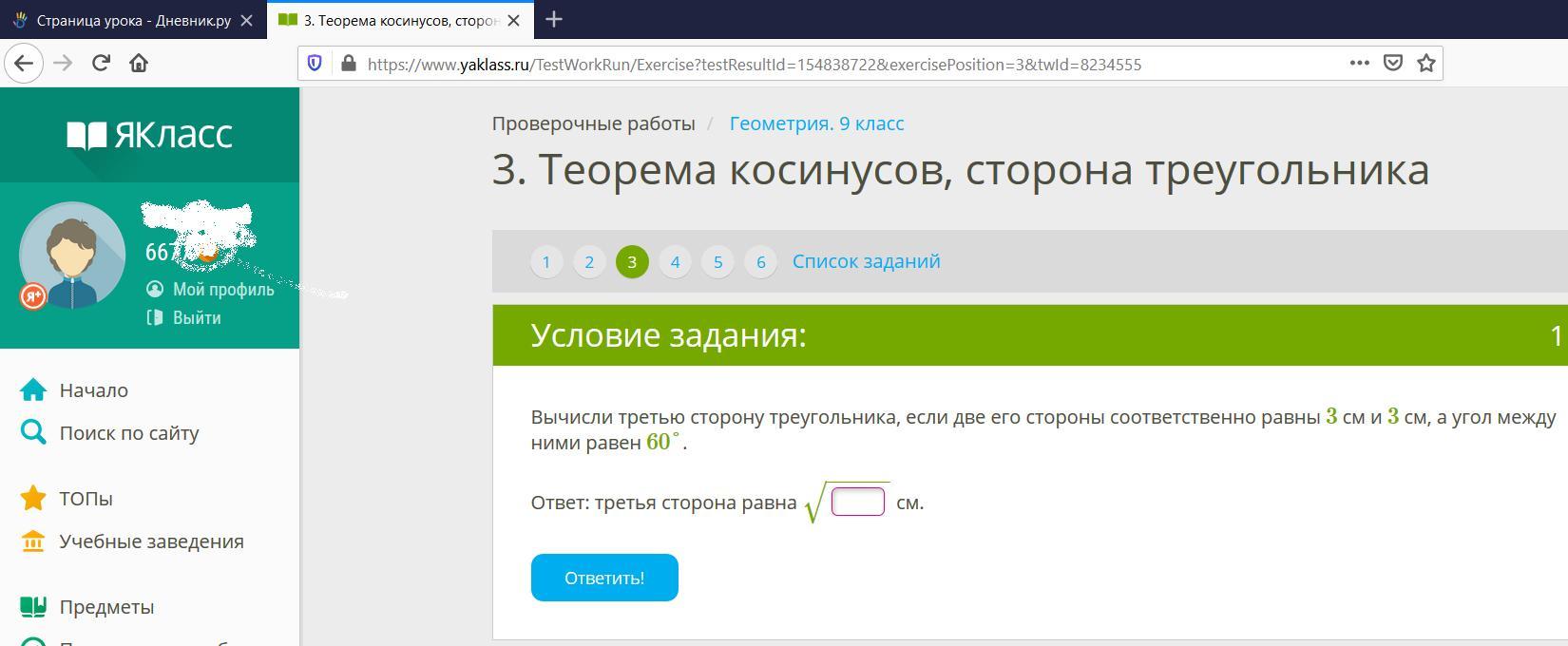Click the heading Условие задания:
This screenshot has height=646, width=1568.
click(668, 335)
